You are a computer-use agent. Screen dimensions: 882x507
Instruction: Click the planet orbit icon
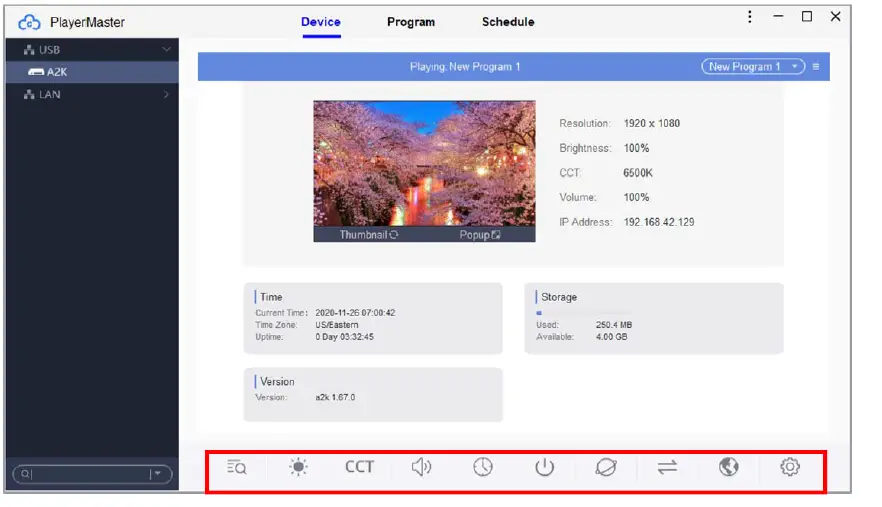(x=606, y=467)
